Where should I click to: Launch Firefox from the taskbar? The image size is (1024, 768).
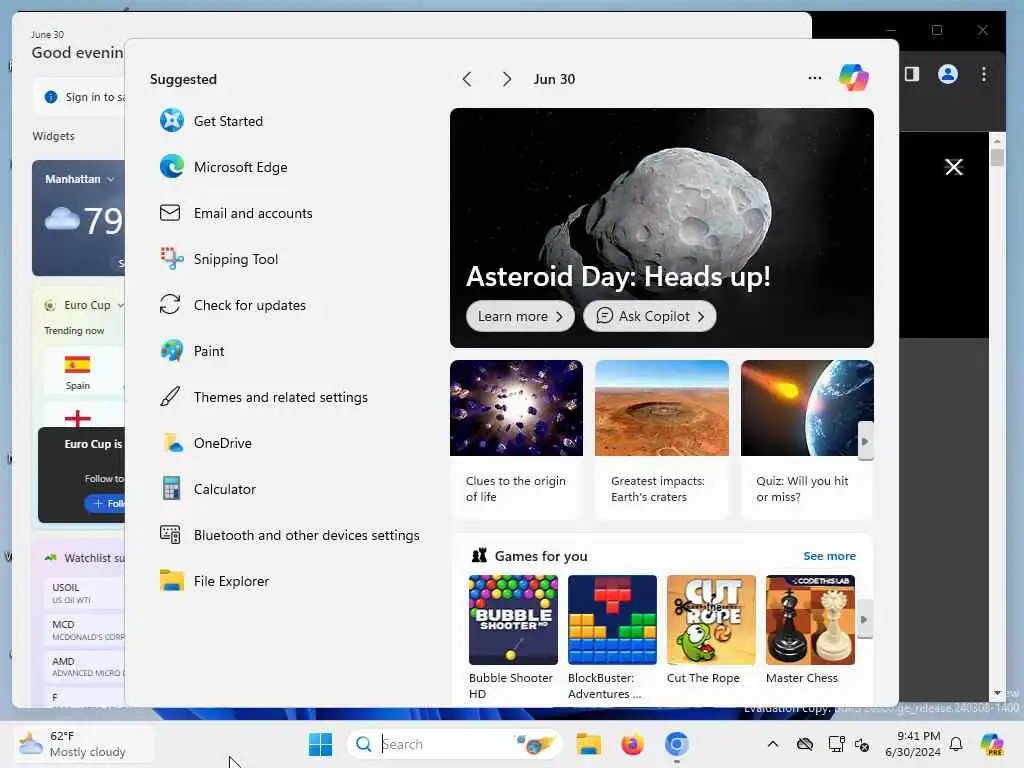[632, 744]
